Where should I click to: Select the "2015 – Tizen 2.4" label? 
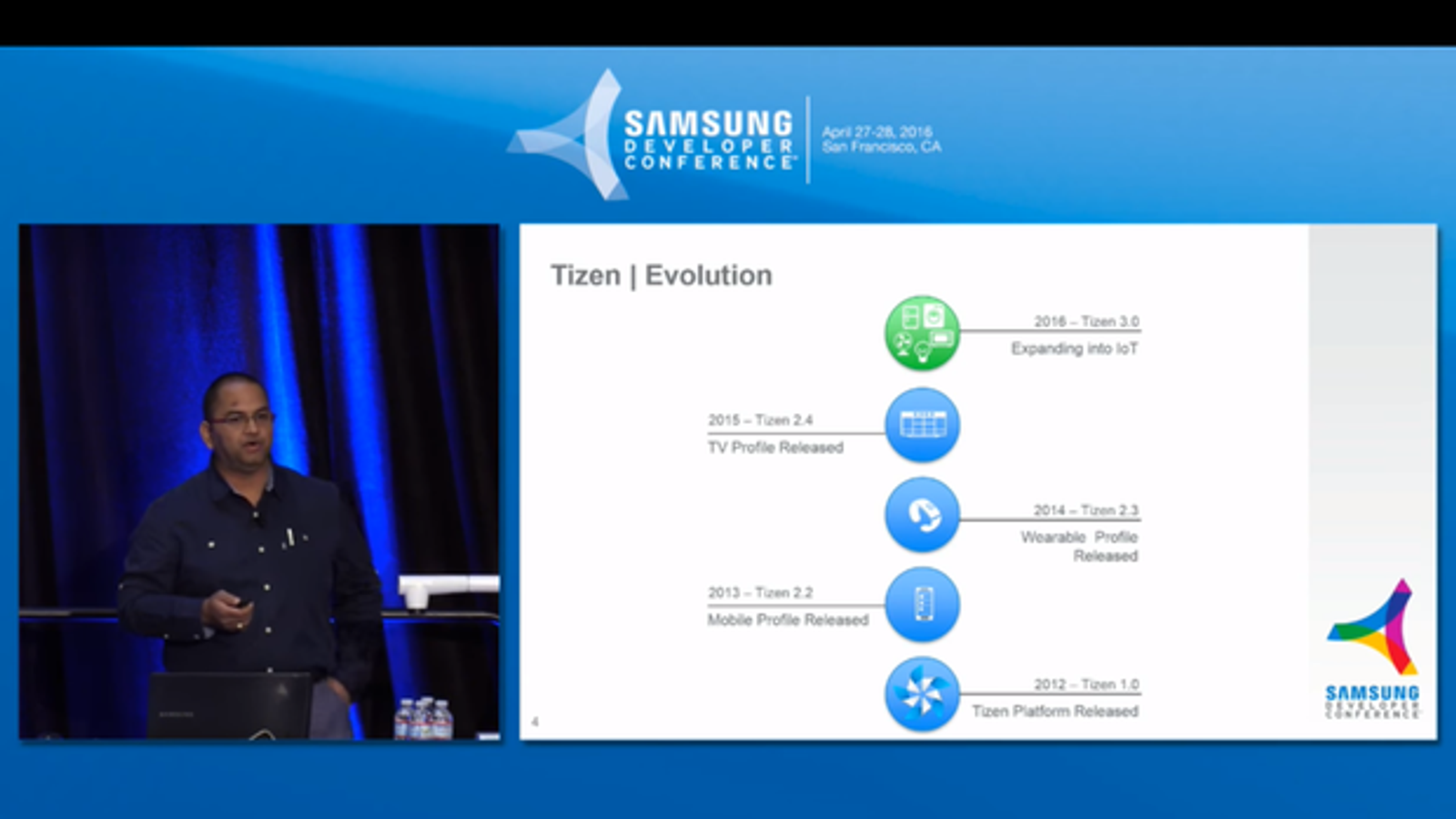761,420
